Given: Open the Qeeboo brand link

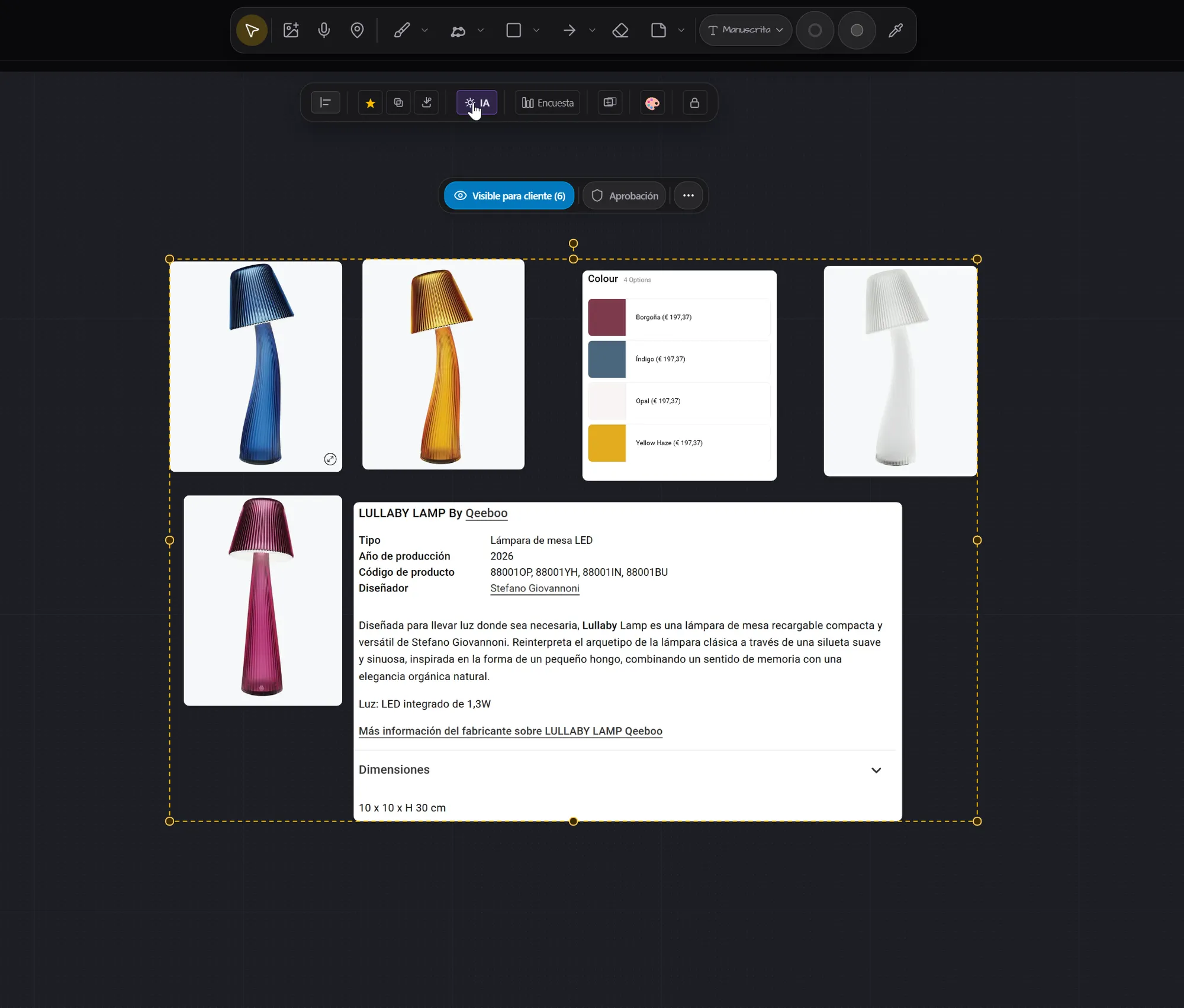Looking at the screenshot, I should point(486,513).
